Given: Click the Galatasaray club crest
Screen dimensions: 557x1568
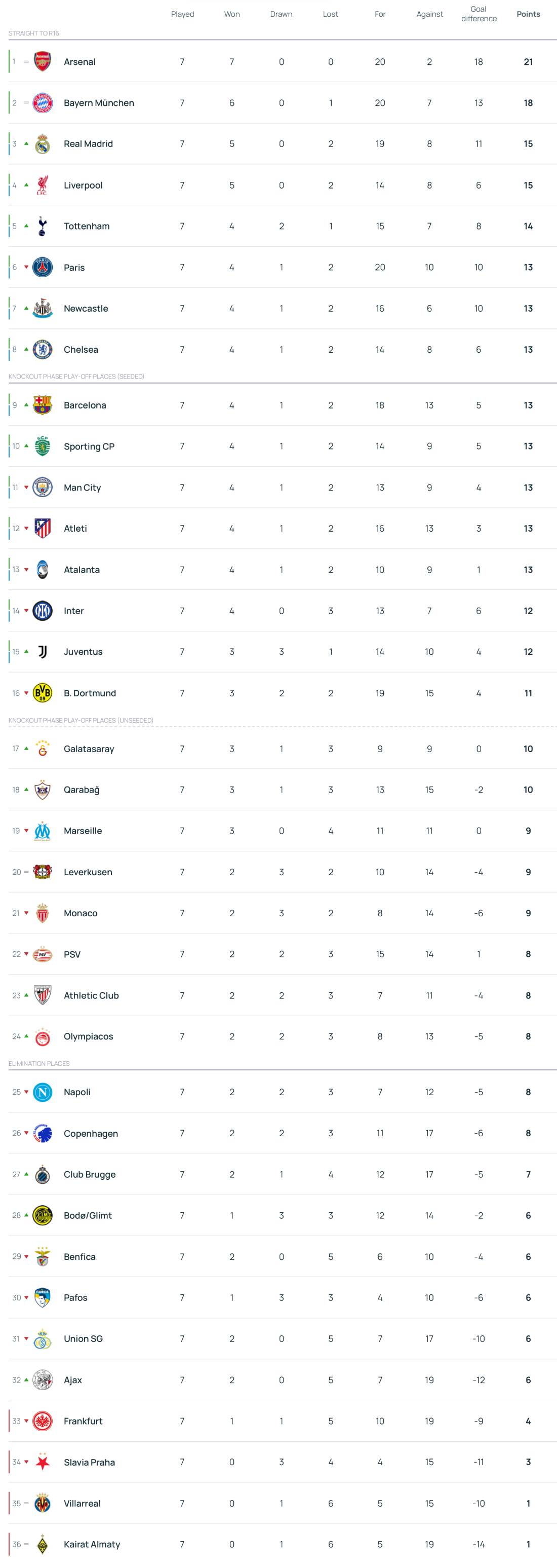Looking at the screenshot, I should (42, 749).
